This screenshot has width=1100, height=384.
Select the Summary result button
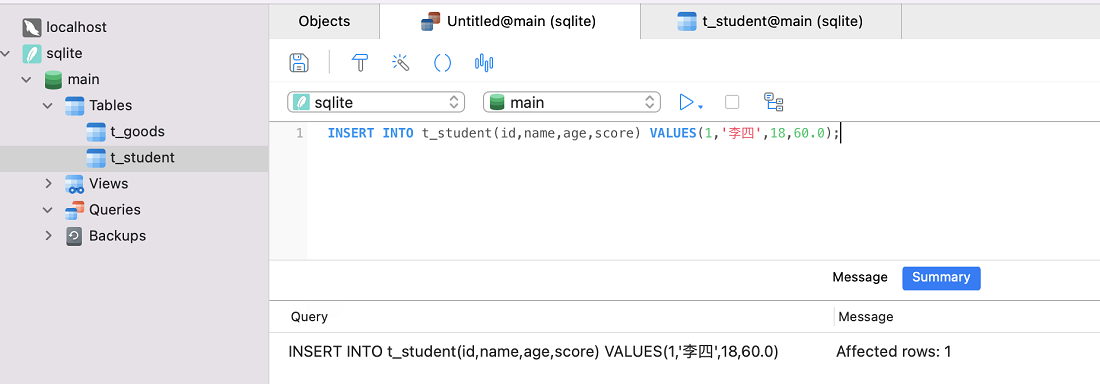pyautogui.click(x=941, y=277)
